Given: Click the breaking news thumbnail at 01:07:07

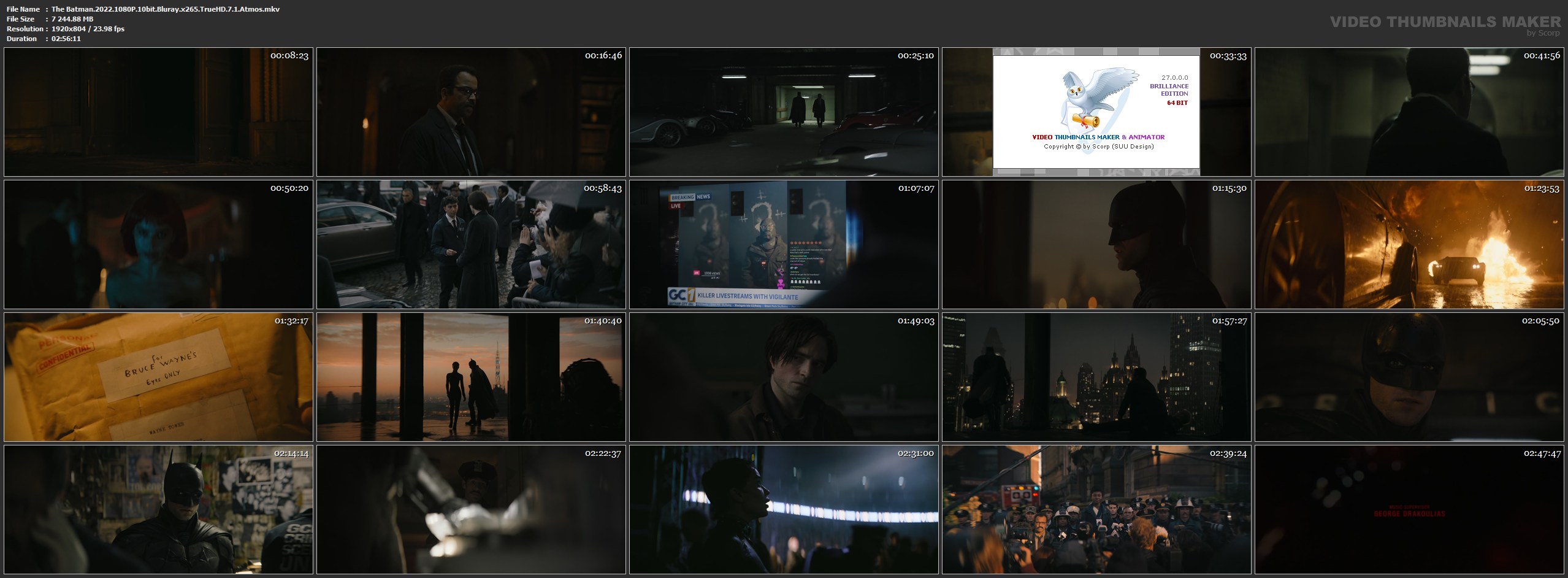Looking at the screenshot, I should [x=784, y=244].
